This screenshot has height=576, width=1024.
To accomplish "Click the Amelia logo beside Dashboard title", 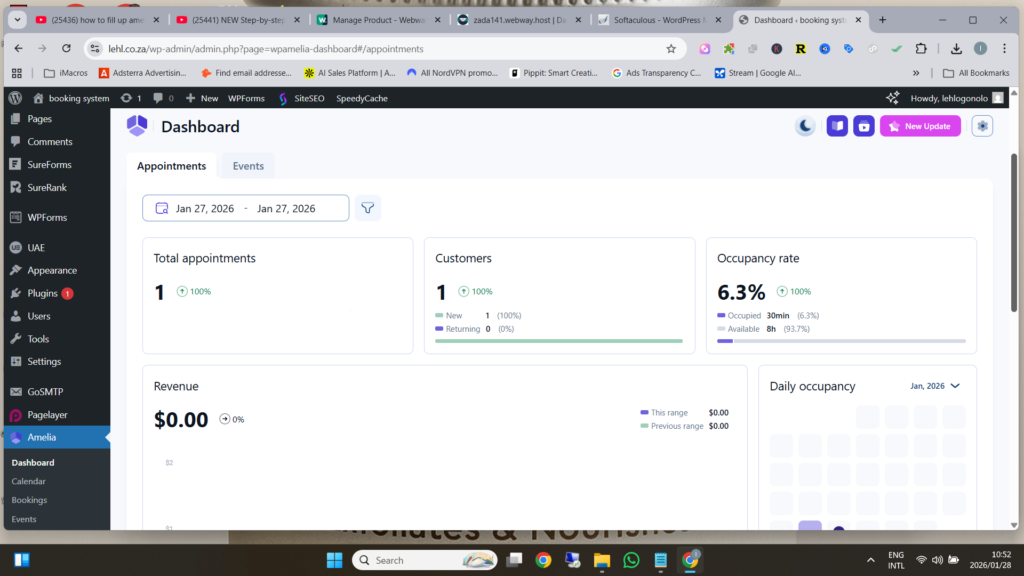I will pos(137,126).
